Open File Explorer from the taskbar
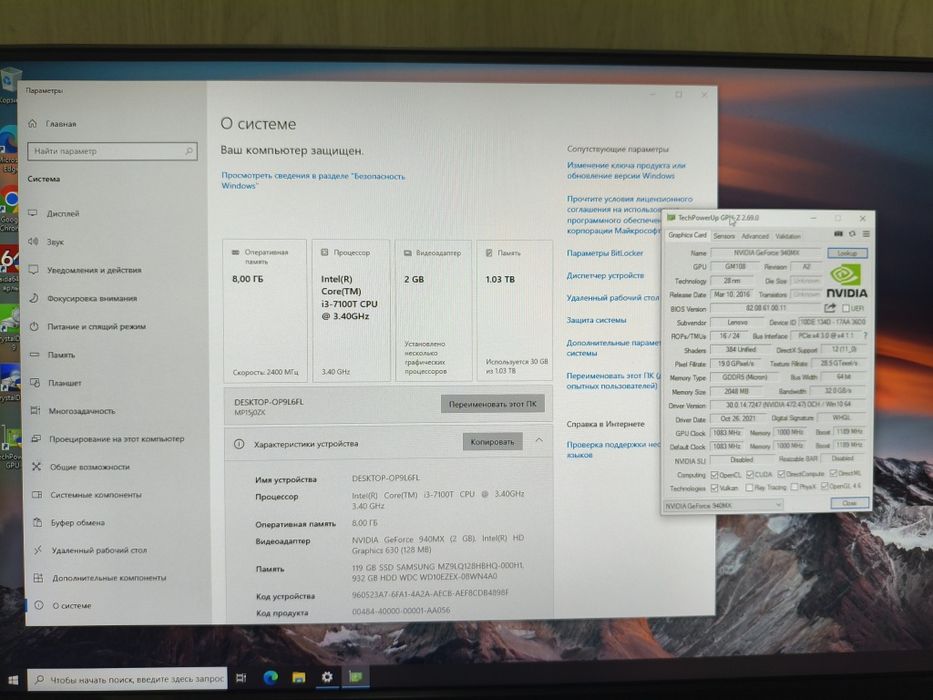 coord(299,677)
